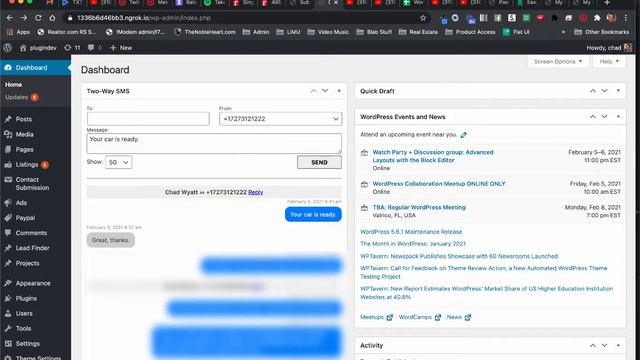640x360 pixels.
Task: Expand the Quick Draft widget
Action: pos(618,91)
